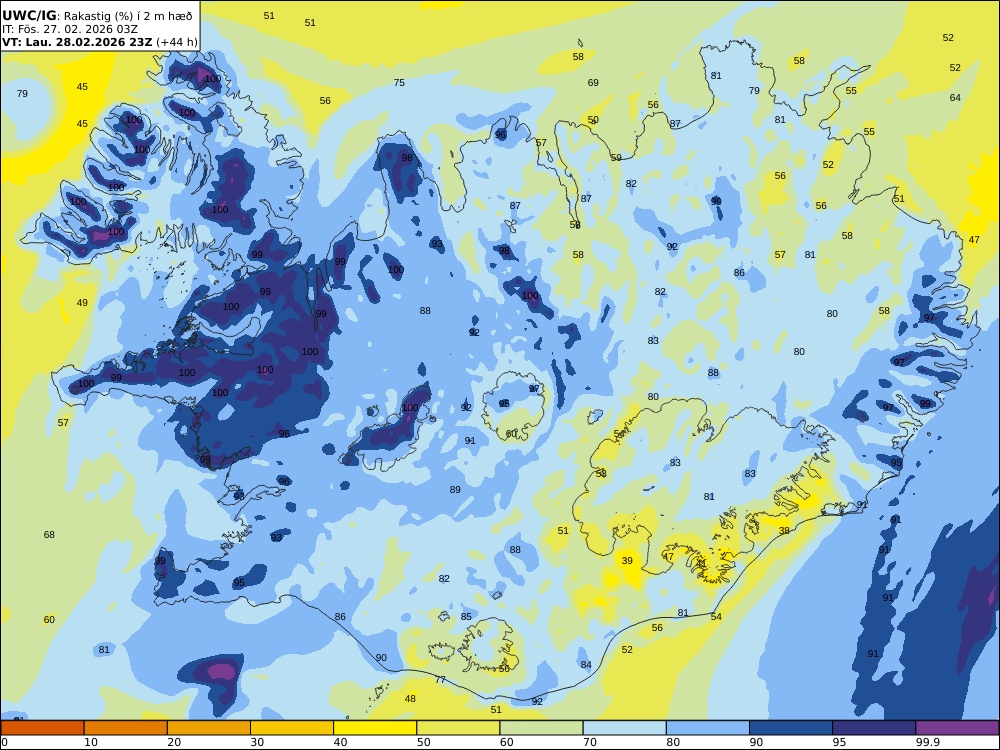Screen dimensions: 1000x750
Task: Click the 10–20 orange legend swatch
Action: coord(126,728)
